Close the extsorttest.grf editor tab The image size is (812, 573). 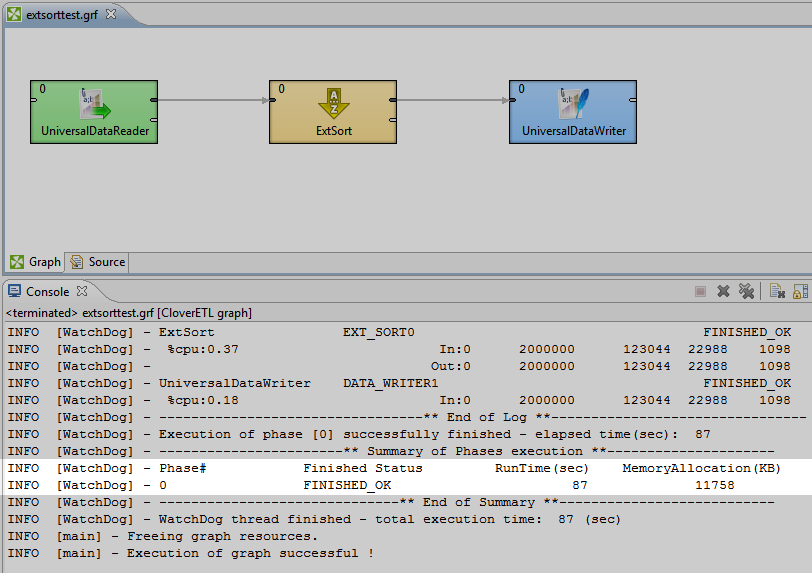[x=111, y=15]
